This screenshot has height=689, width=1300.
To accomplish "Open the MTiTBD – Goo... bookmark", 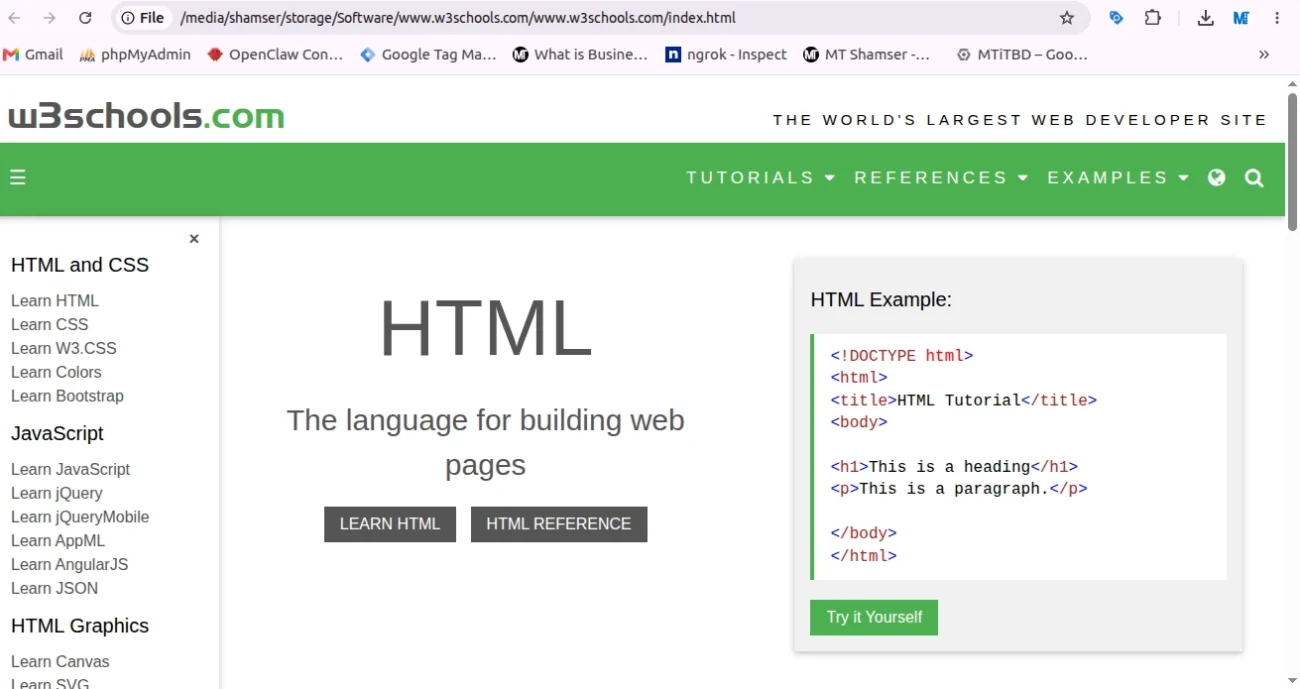I will pos(1022,55).
